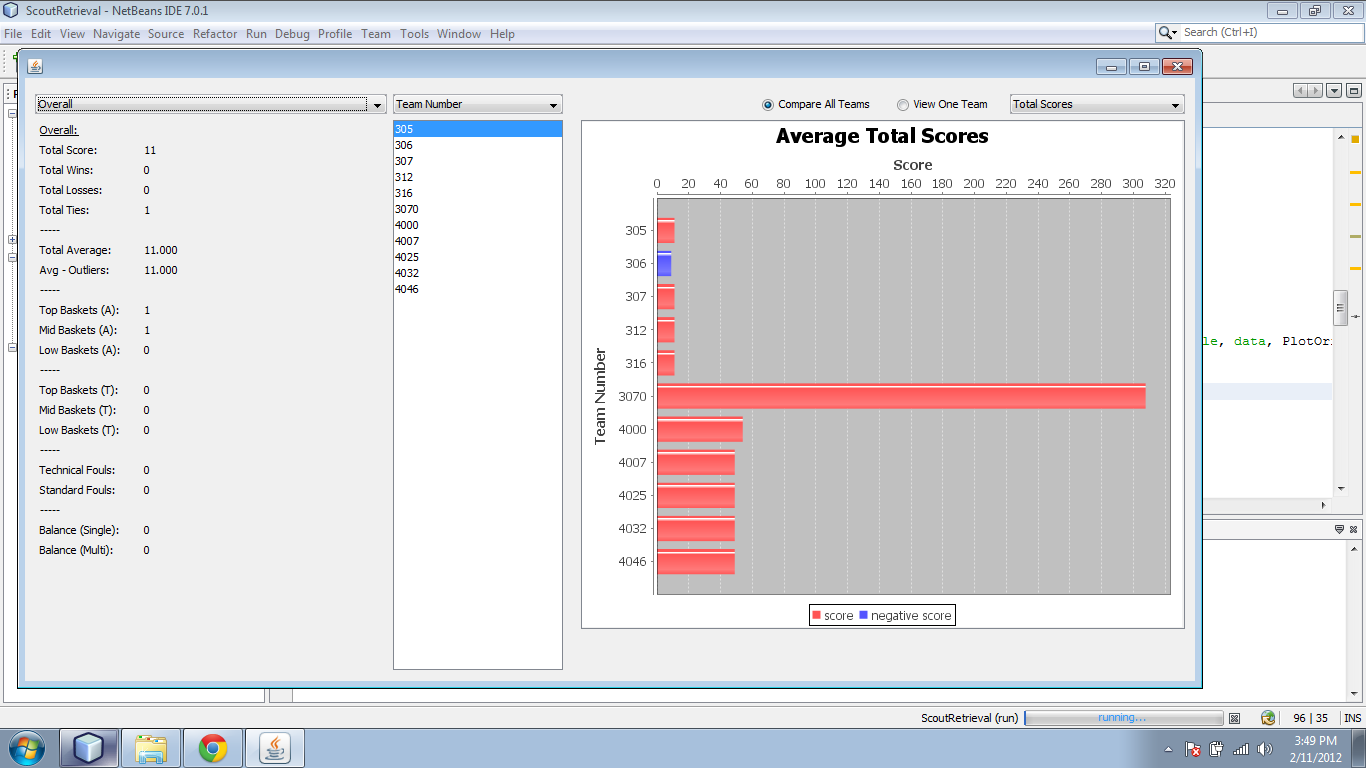1366x768 pixels.
Task: Collapse the lowest minus tree node in Projects panel
Action: coord(12,348)
